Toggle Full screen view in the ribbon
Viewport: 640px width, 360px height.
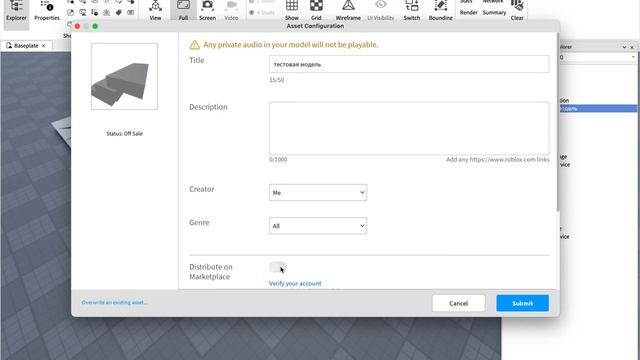point(183,11)
